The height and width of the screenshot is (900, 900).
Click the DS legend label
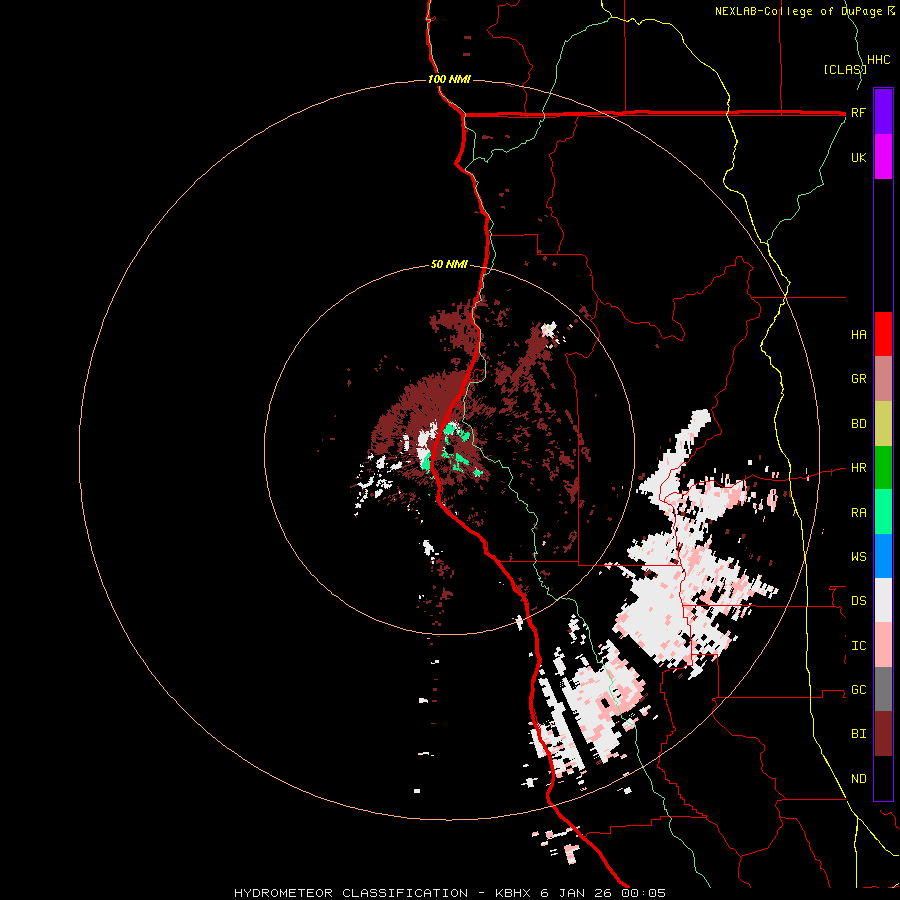pyautogui.click(x=858, y=601)
